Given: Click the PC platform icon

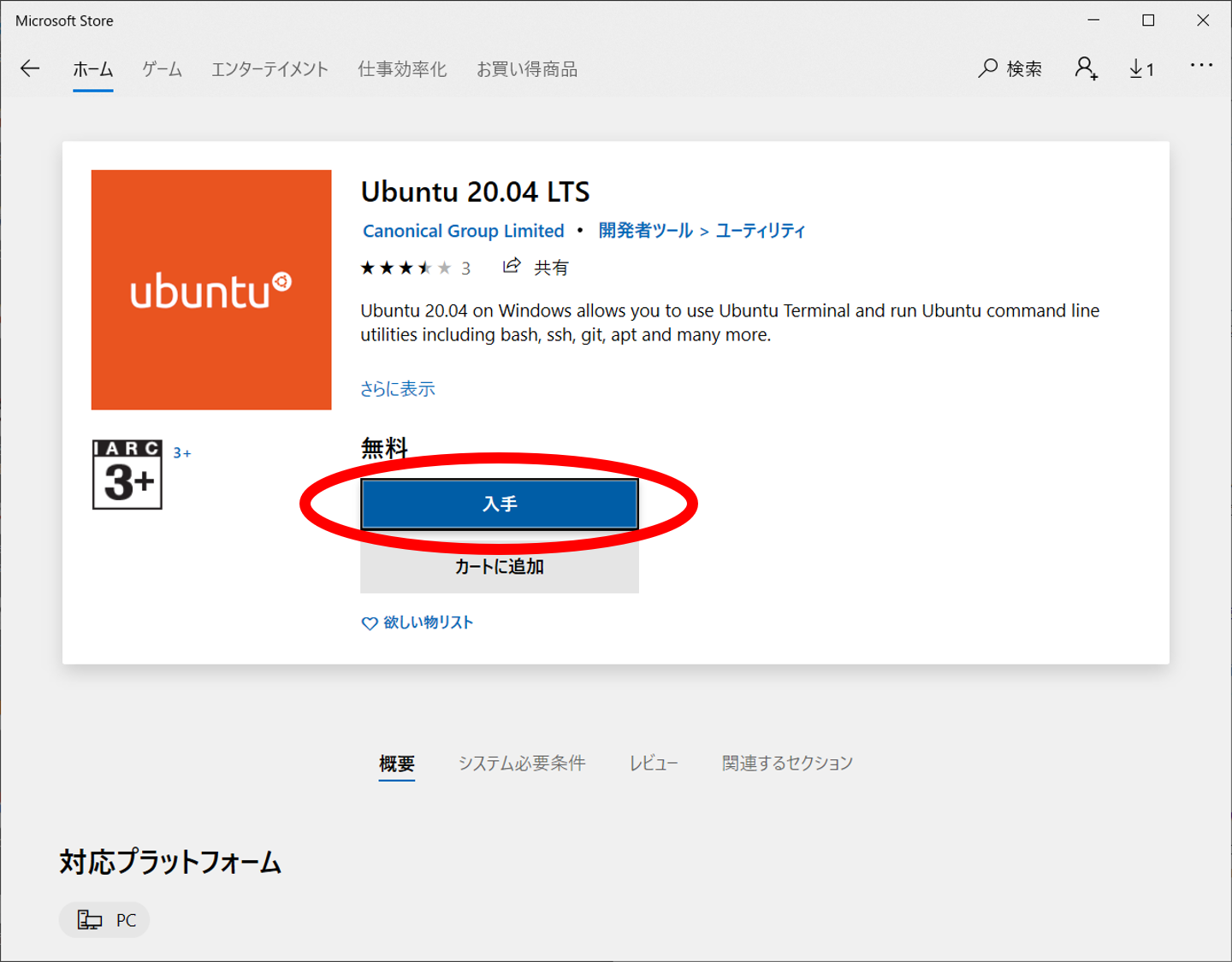Looking at the screenshot, I should click(89, 920).
